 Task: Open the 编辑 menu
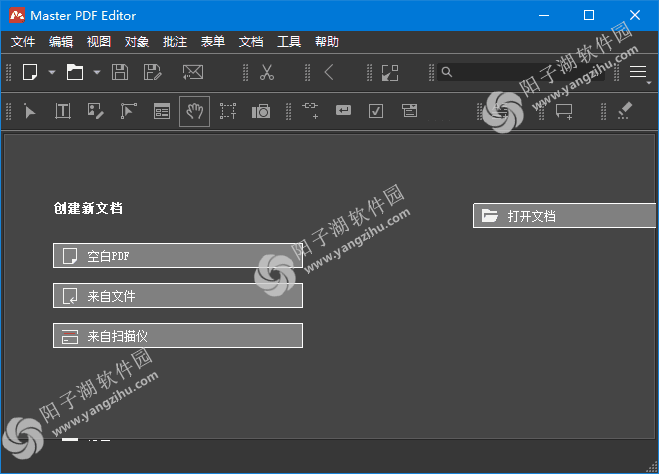(x=61, y=42)
